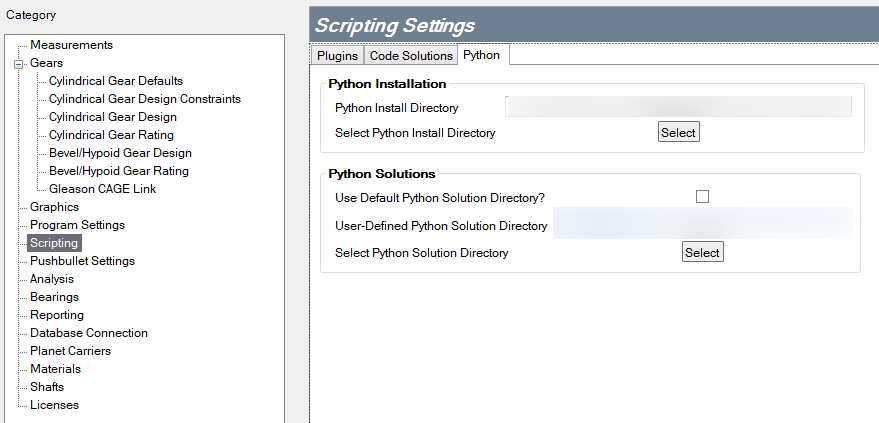879x423 pixels.
Task: Select Cylindrical Gear Defaults in tree
Action: click(x=115, y=81)
